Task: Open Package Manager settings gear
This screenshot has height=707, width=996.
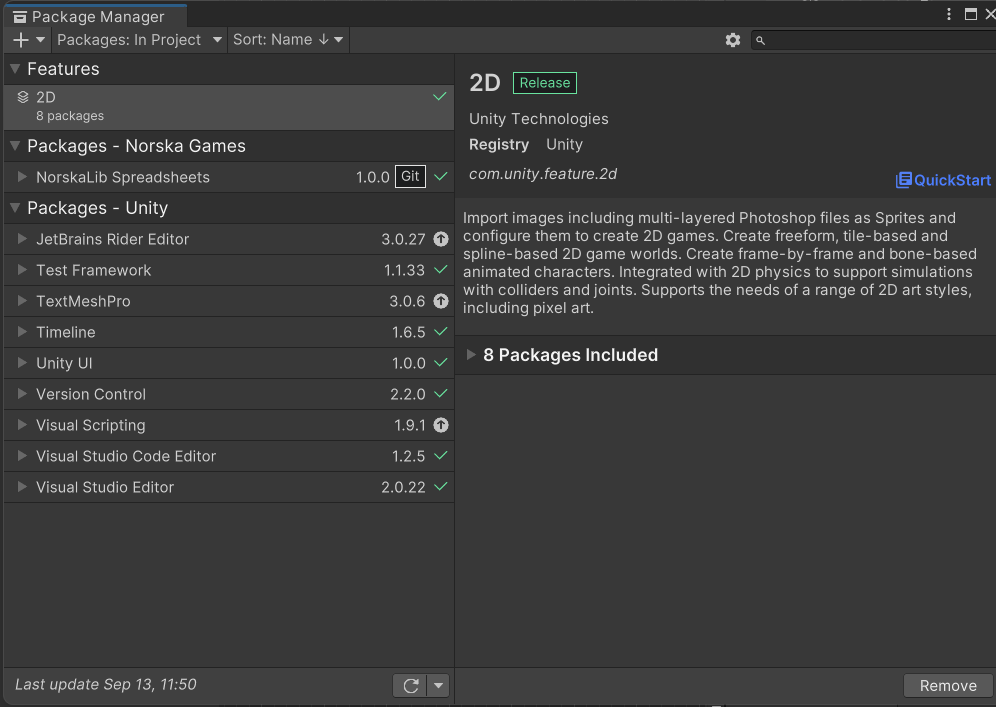Action: point(732,40)
